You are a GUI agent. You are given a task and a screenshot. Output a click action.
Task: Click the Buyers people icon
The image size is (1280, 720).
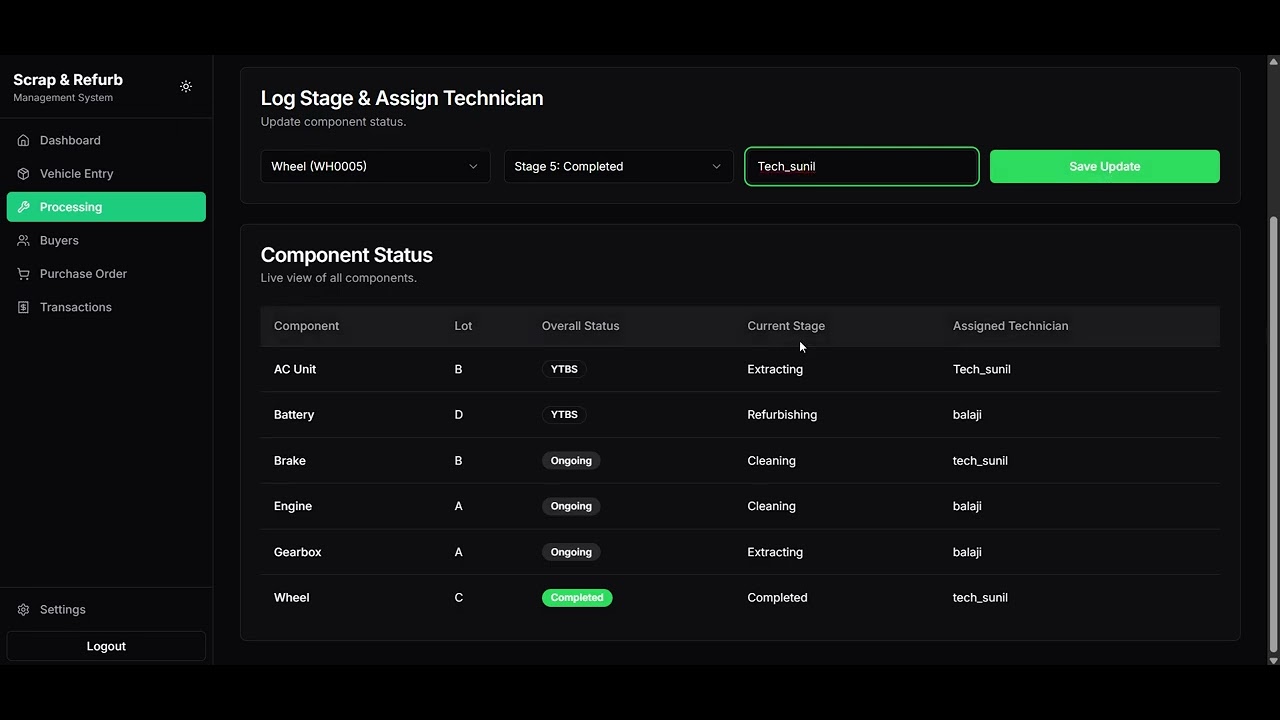tap(24, 241)
